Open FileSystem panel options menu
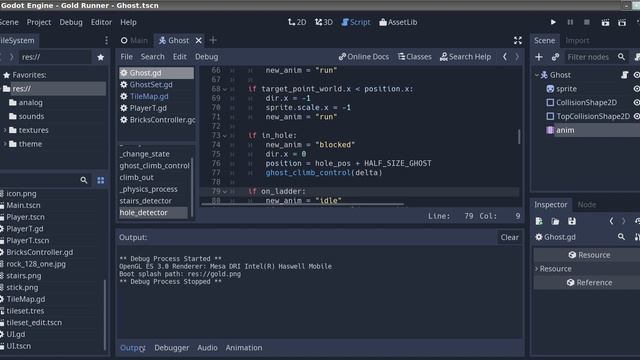 (x=107, y=40)
